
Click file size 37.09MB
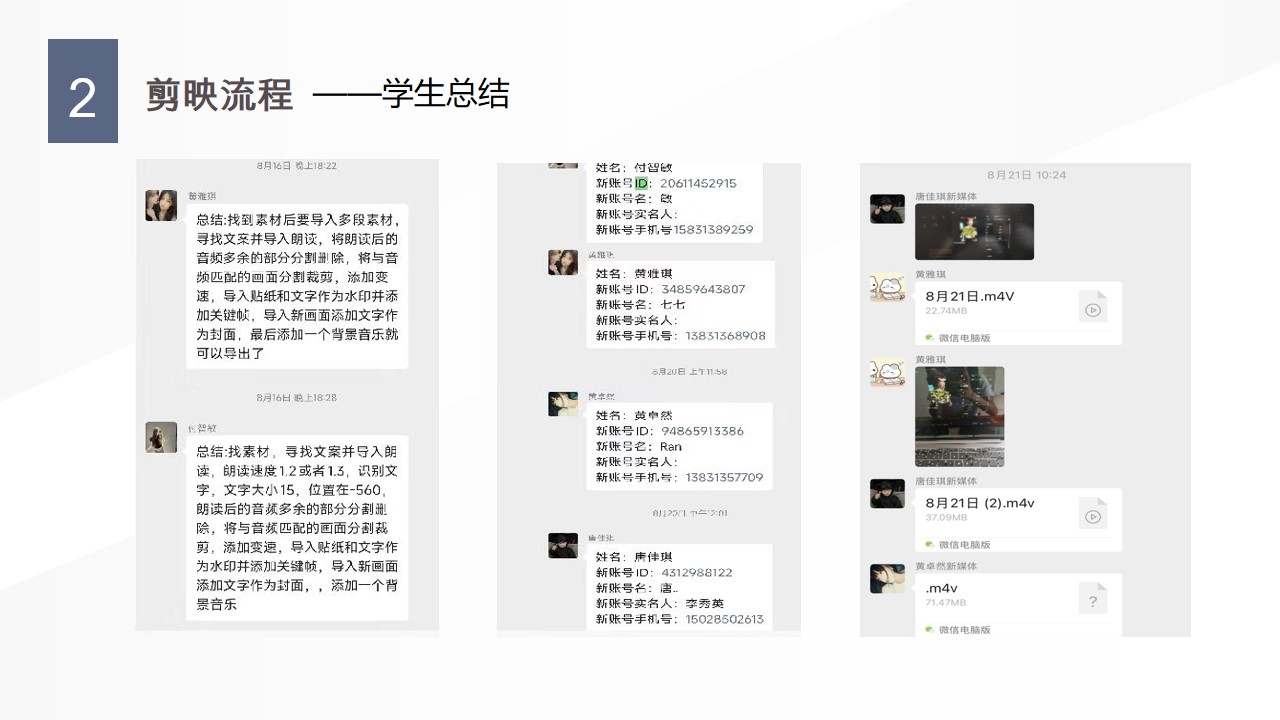pyautogui.click(x=946, y=518)
